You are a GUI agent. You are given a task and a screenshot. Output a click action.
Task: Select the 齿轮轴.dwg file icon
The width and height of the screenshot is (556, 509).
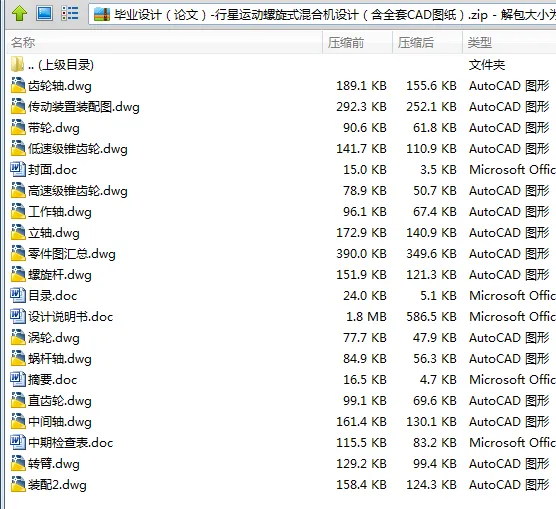(18, 85)
